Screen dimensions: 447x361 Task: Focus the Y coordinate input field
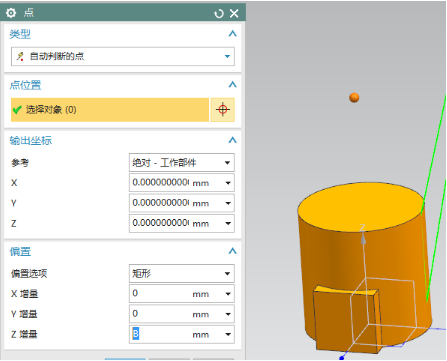pyautogui.click(x=160, y=203)
